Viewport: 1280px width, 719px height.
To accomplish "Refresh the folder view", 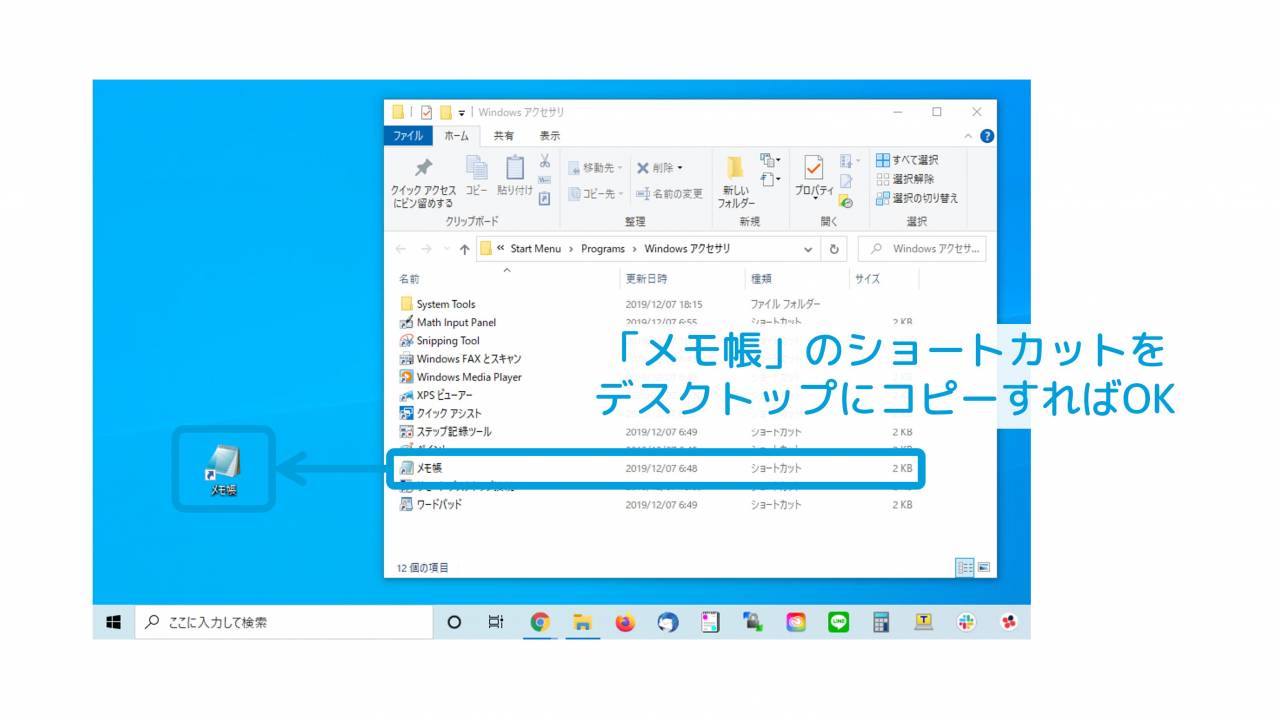I will (x=834, y=249).
